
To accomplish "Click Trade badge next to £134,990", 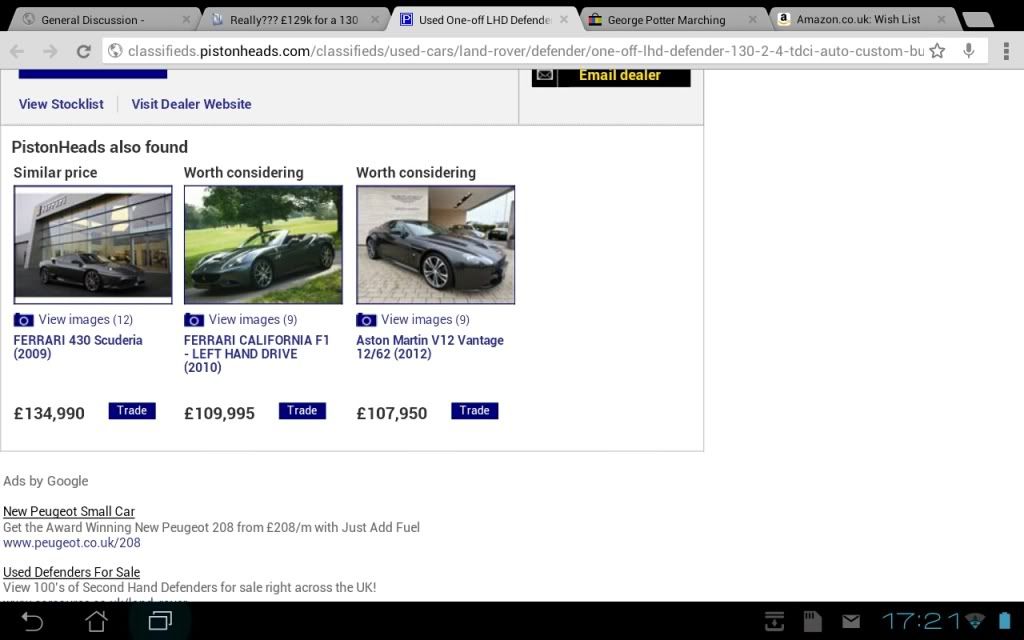I will click(x=132, y=411).
